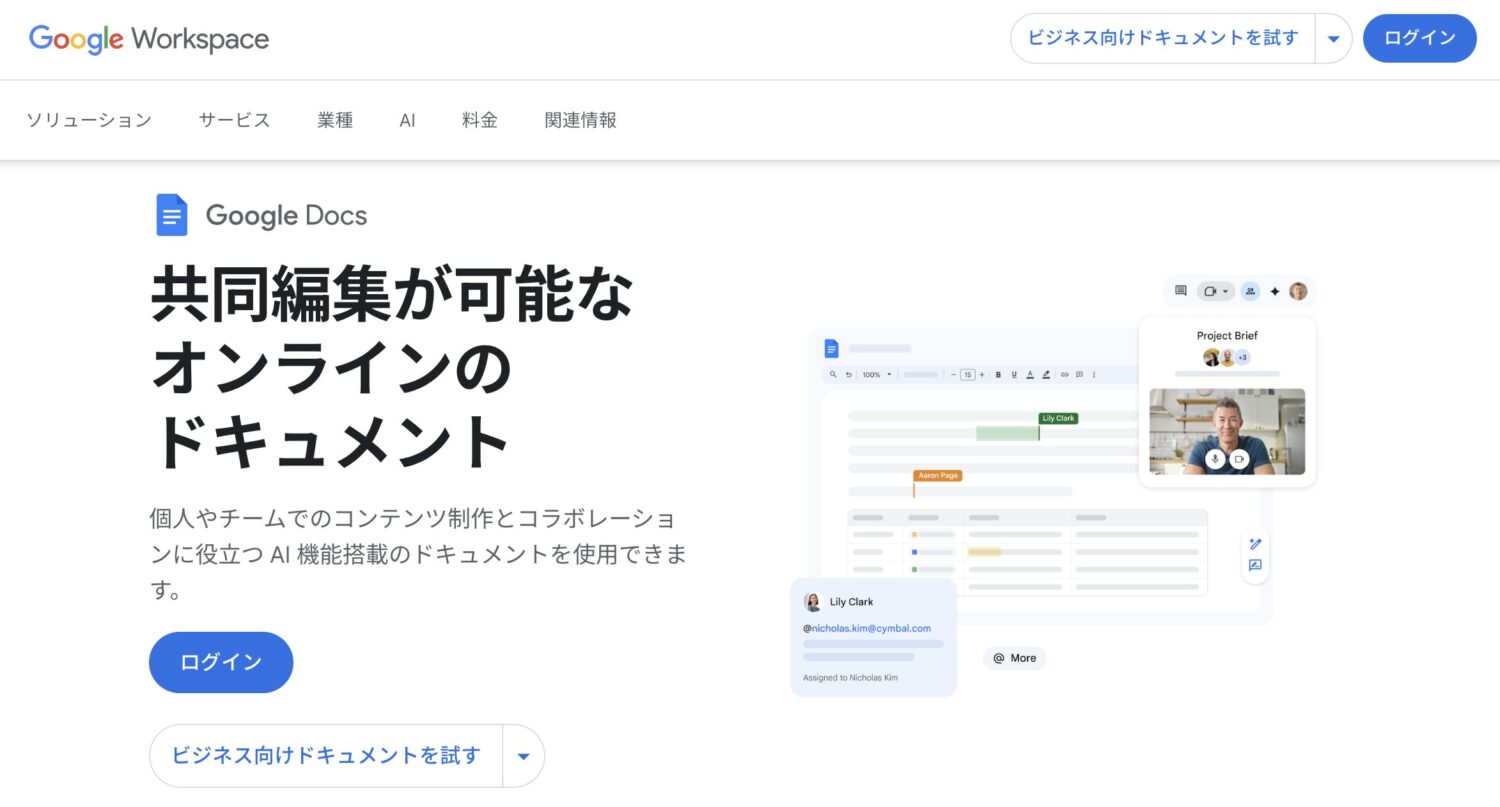
Task: Click the people share icon in illustration
Action: pos(1250,291)
